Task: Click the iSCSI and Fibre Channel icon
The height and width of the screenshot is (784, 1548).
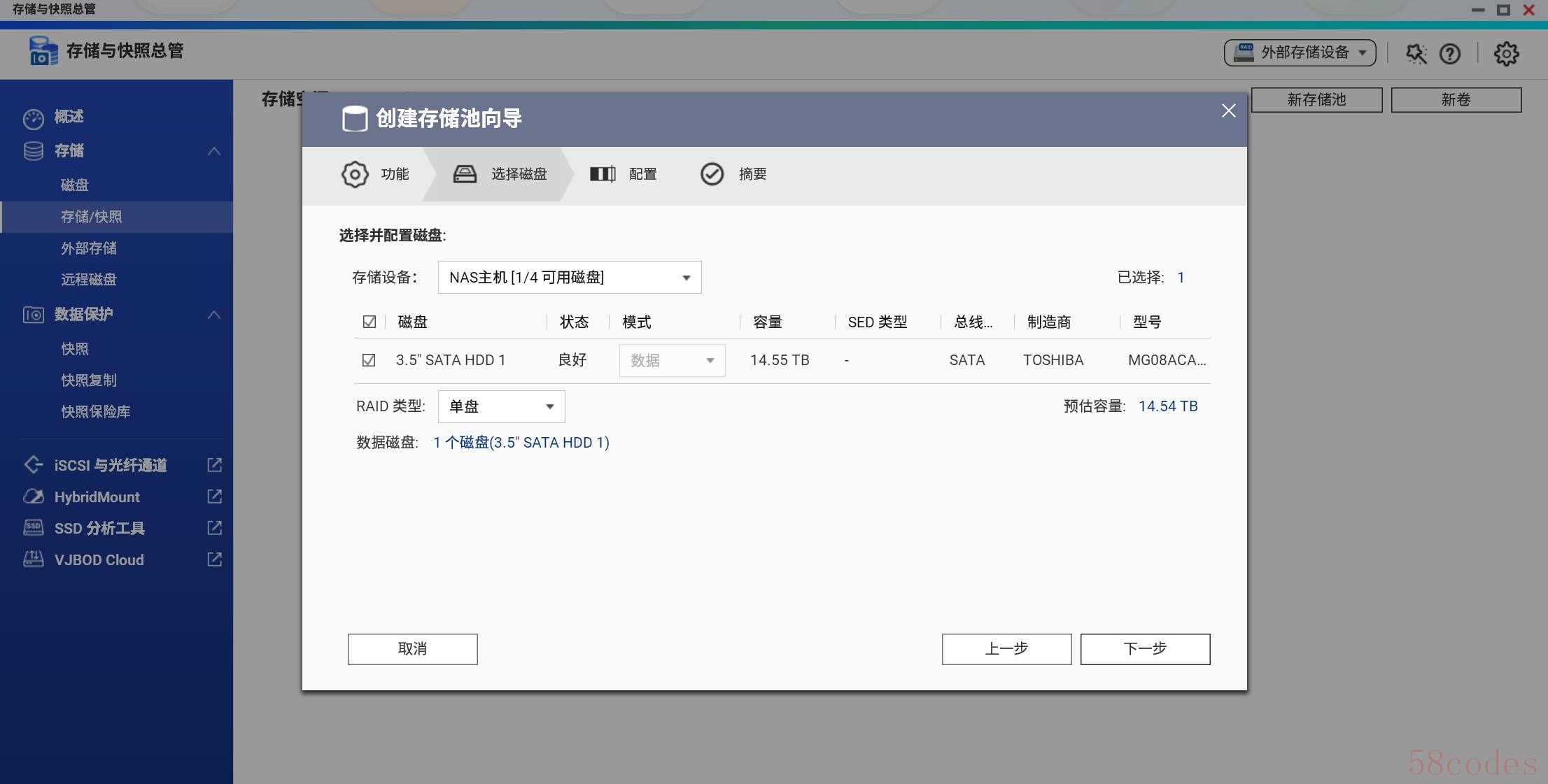Action: 33,464
